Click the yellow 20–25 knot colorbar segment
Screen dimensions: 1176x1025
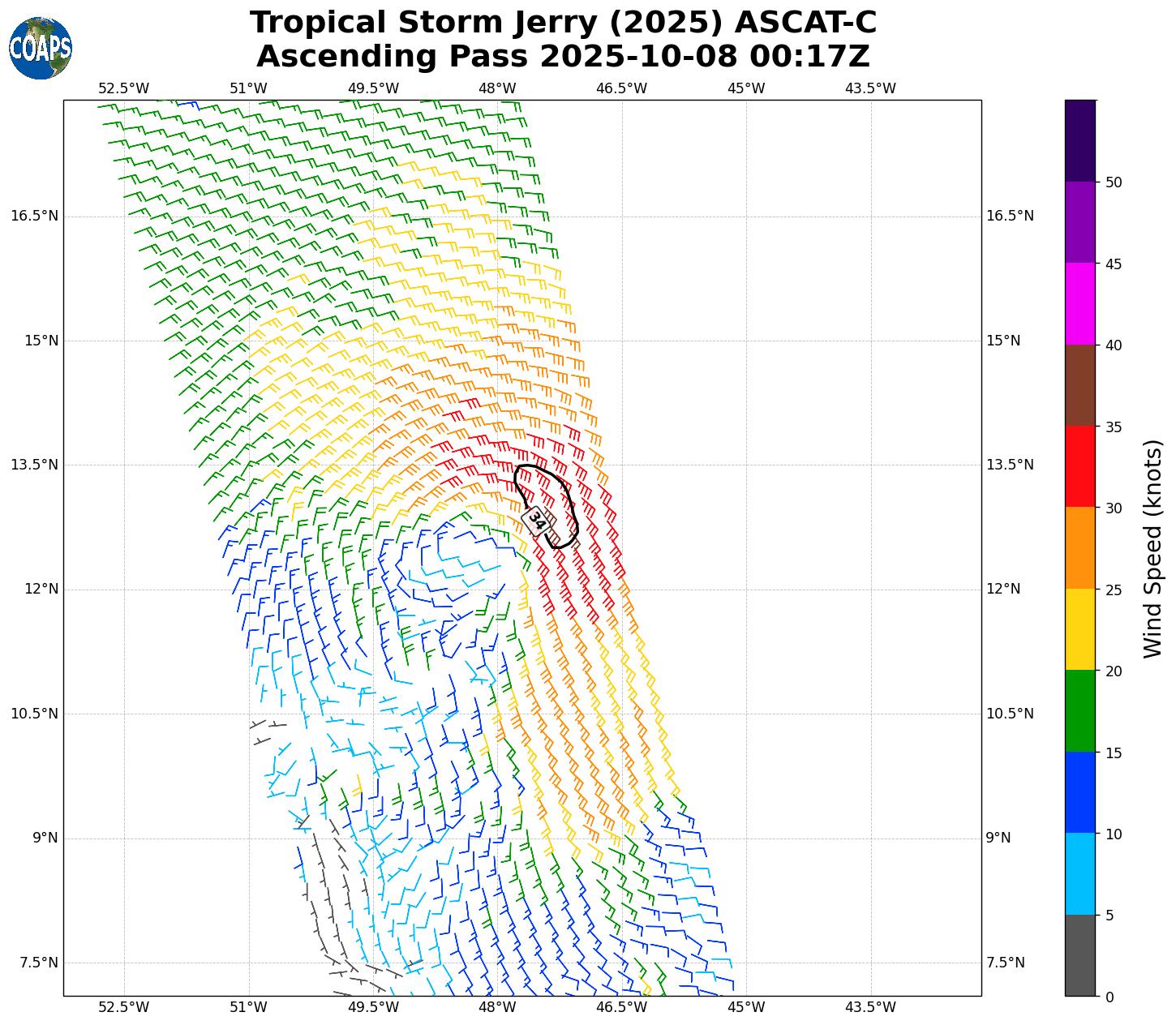click(x=1079, y=629)
